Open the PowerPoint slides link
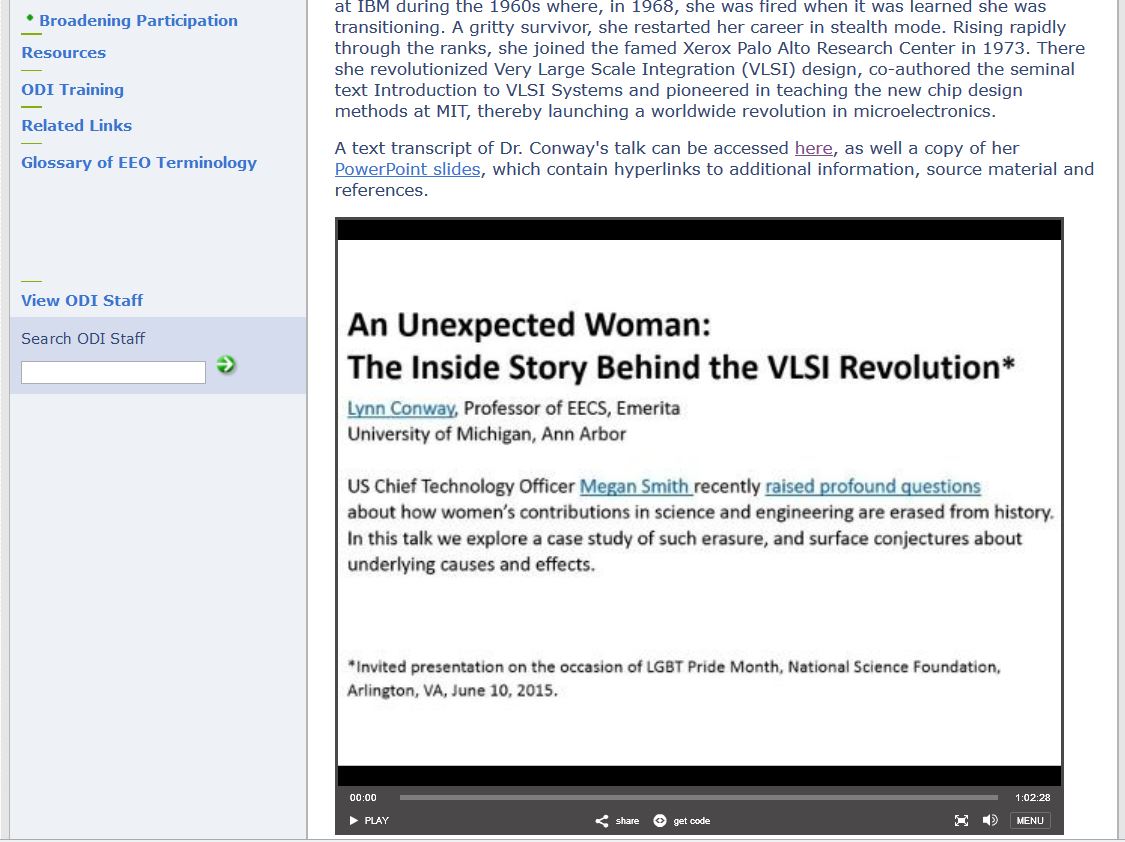Viewport: 1125px width, 842px height. point(407,169)
